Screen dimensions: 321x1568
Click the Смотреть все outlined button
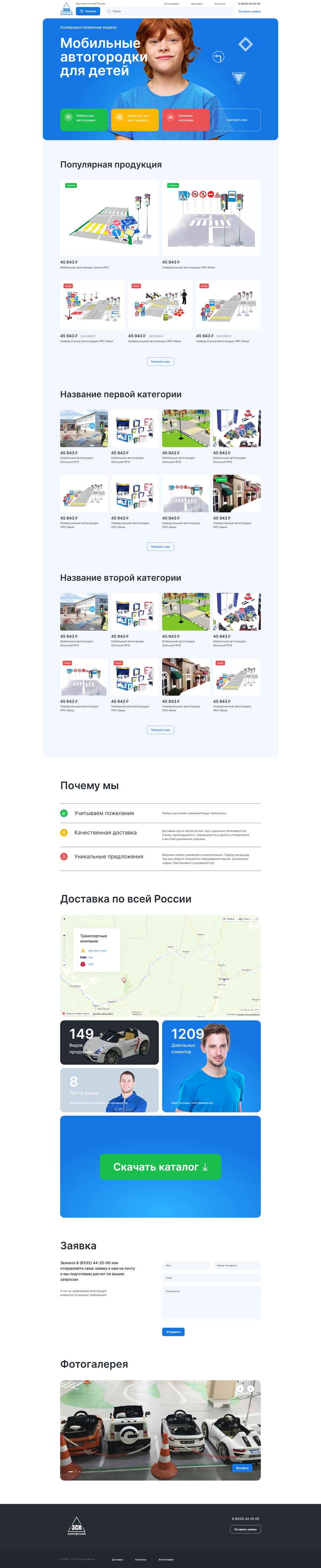tap(237, 119)
